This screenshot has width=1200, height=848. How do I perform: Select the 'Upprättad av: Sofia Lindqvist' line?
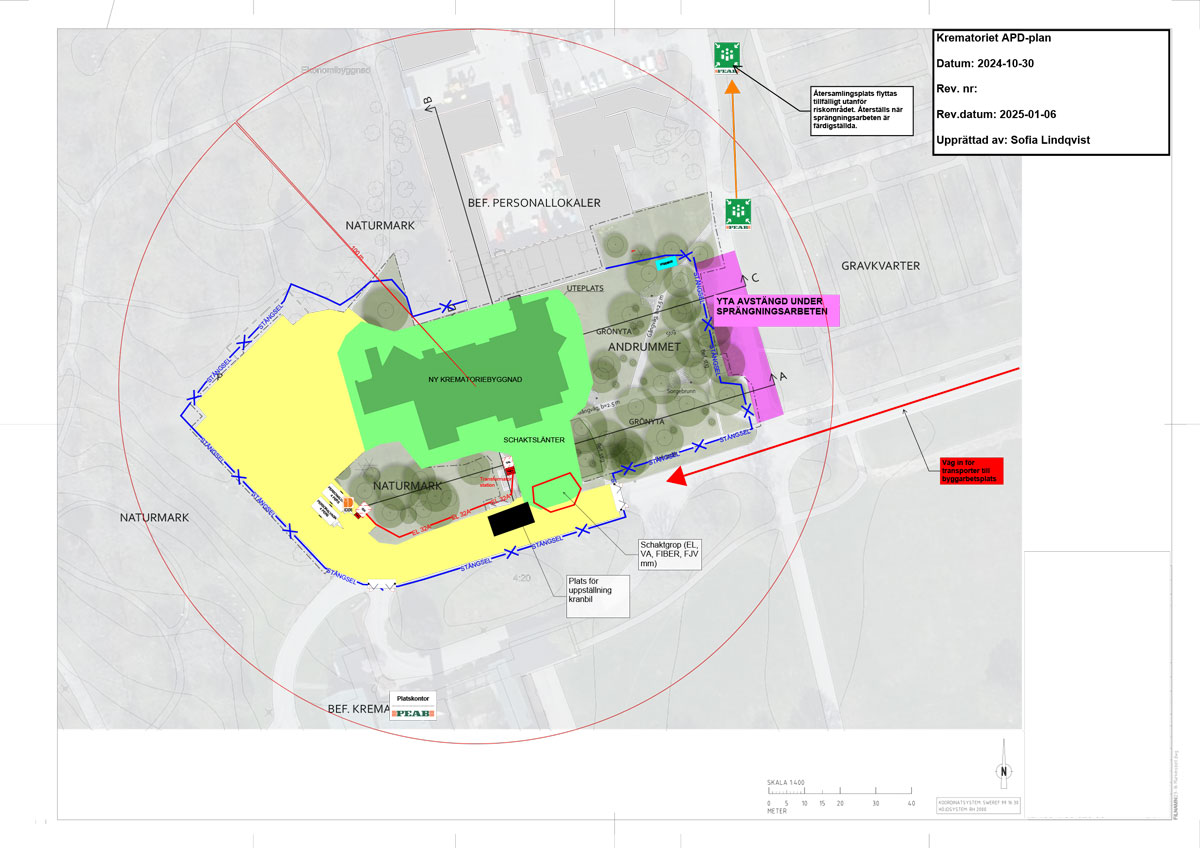coord(1012,141)
